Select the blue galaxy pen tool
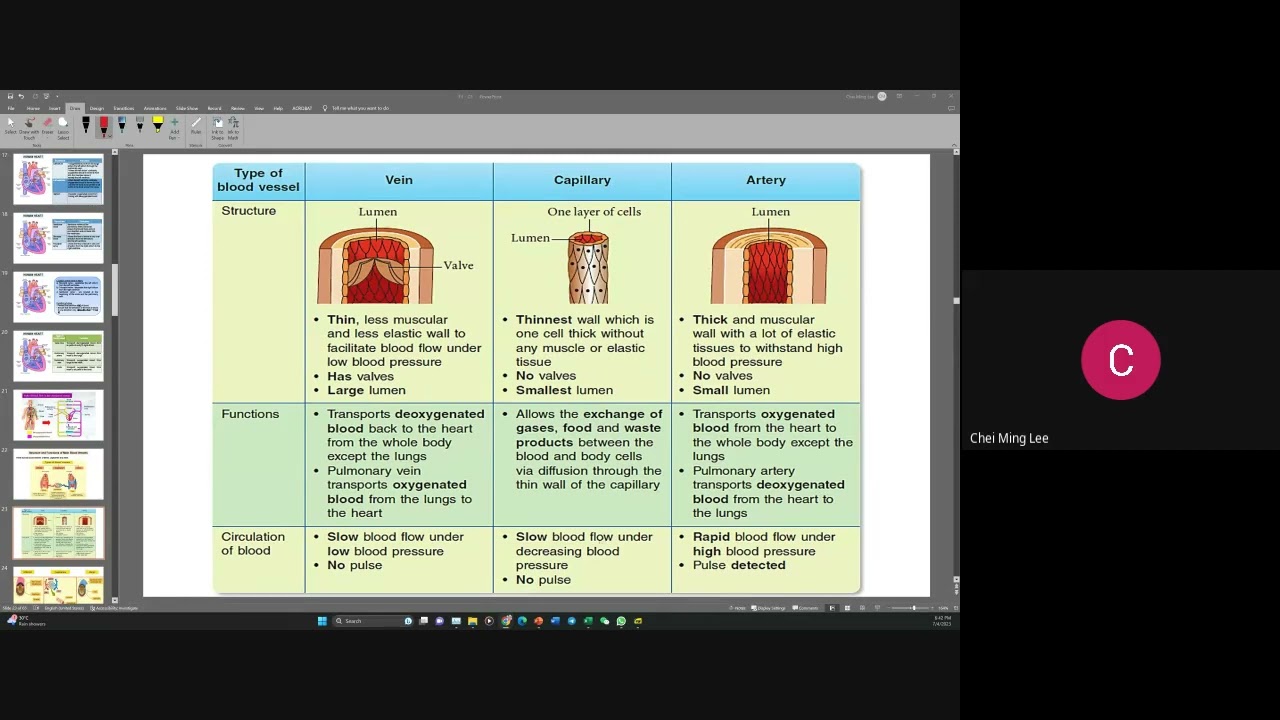1280x720 pixels. pyautogui.click(x=122, y=124)
